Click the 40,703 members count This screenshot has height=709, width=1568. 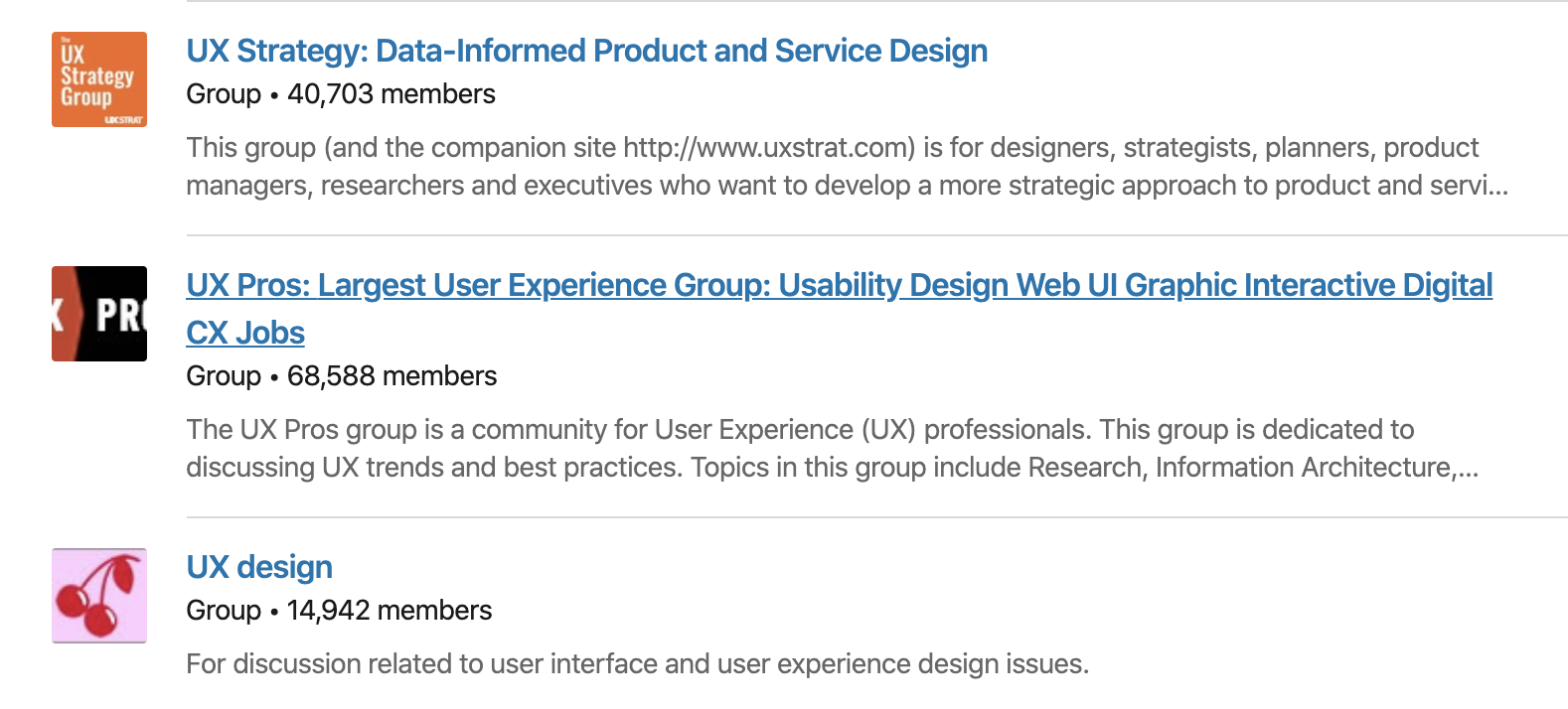coord(391,94)
